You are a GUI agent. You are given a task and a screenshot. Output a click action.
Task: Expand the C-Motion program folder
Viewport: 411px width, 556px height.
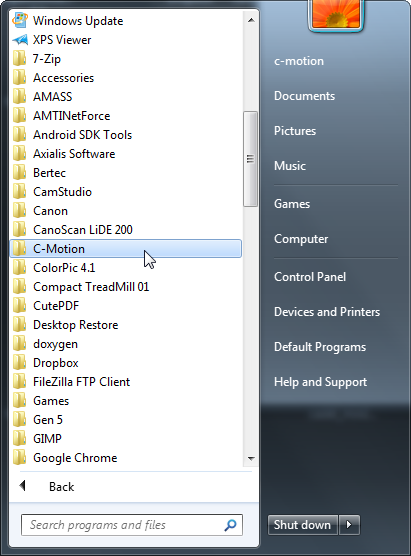pyautogui.click(x=126, y=249)
